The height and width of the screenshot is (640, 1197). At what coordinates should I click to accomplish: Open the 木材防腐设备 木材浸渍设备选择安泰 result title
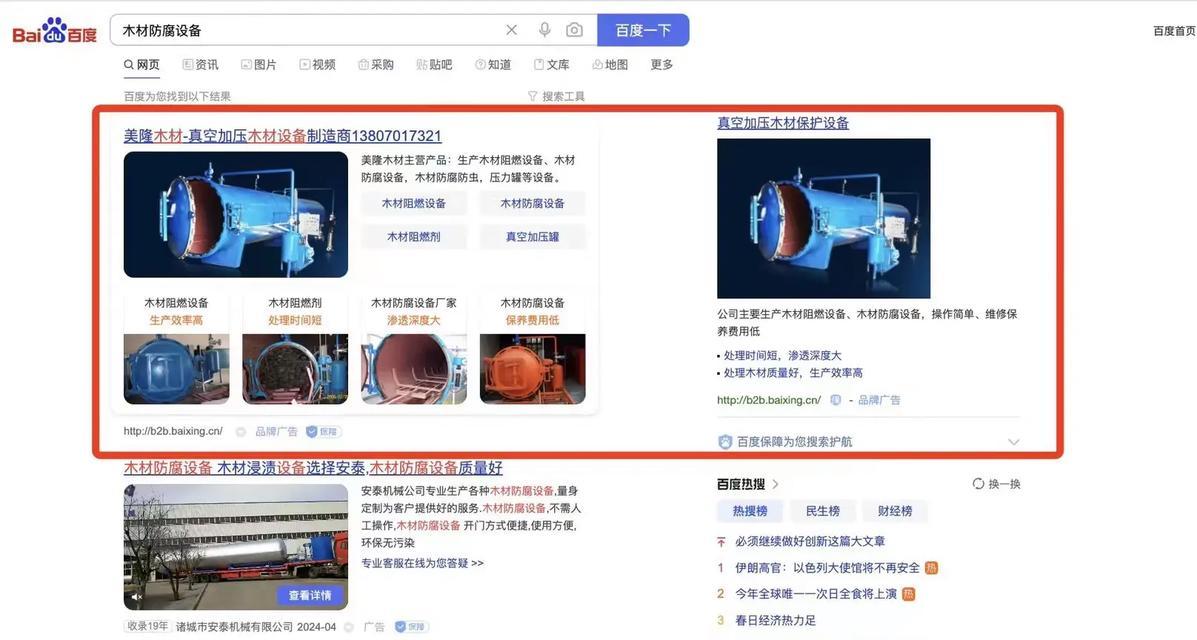click(313, 467)
